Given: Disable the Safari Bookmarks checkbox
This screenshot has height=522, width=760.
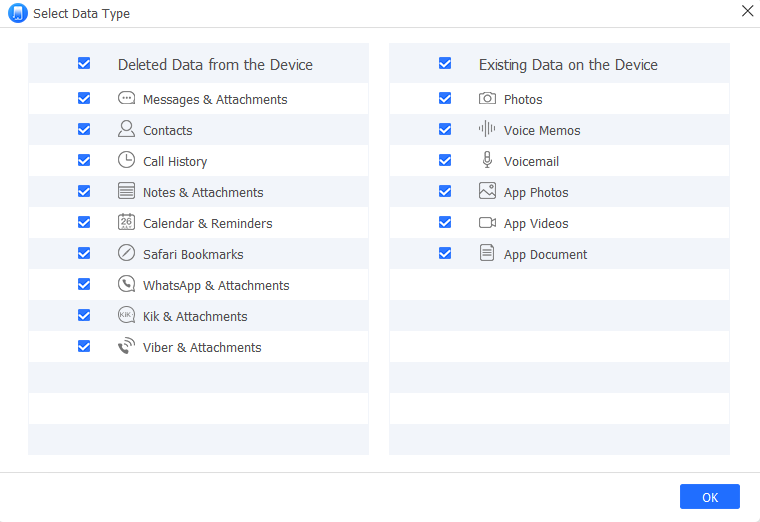Looking at the screenshot, I should [x=84, y=253].
